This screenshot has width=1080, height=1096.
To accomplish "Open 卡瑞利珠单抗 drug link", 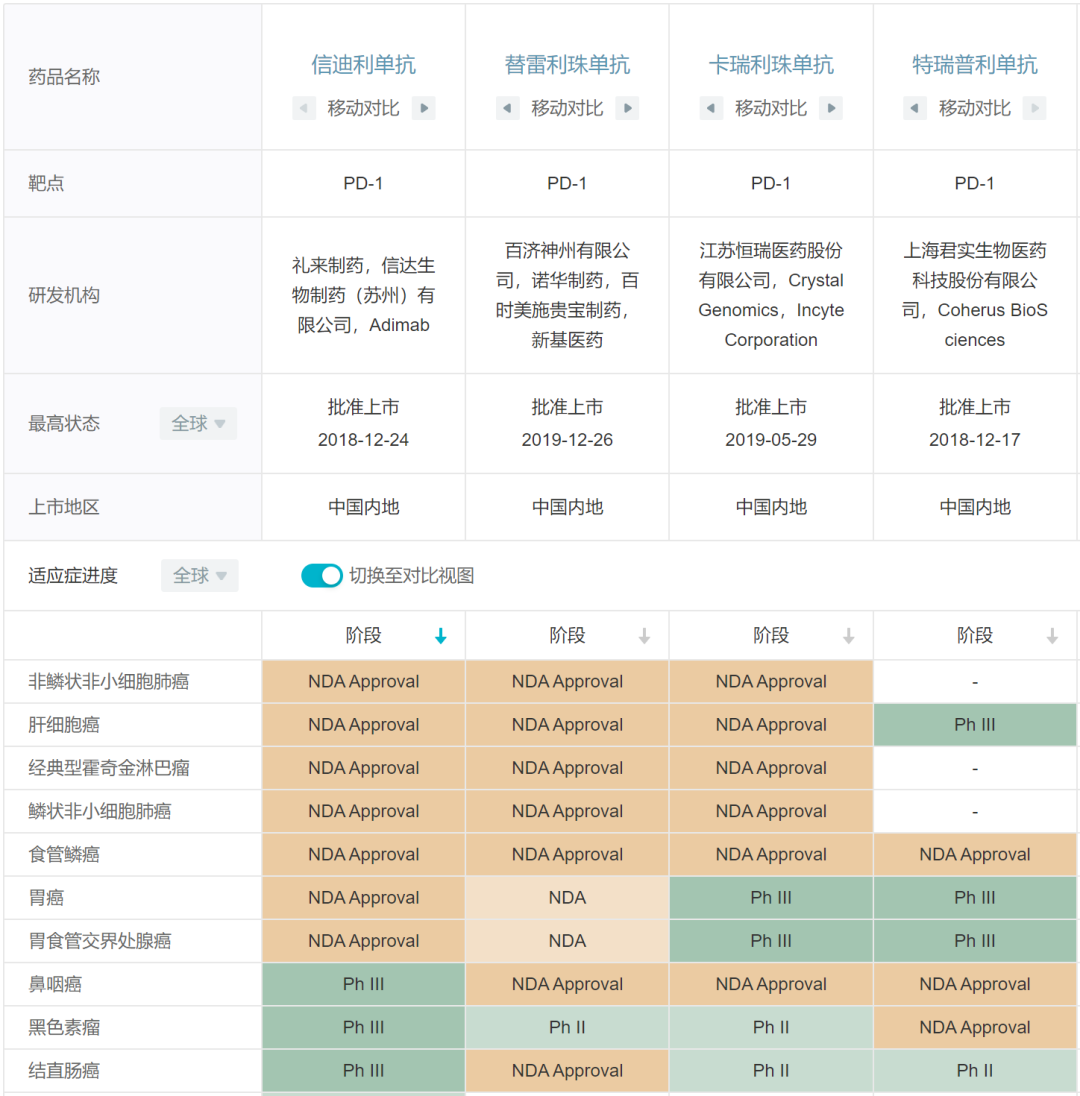I will click(x=771, y=65).
